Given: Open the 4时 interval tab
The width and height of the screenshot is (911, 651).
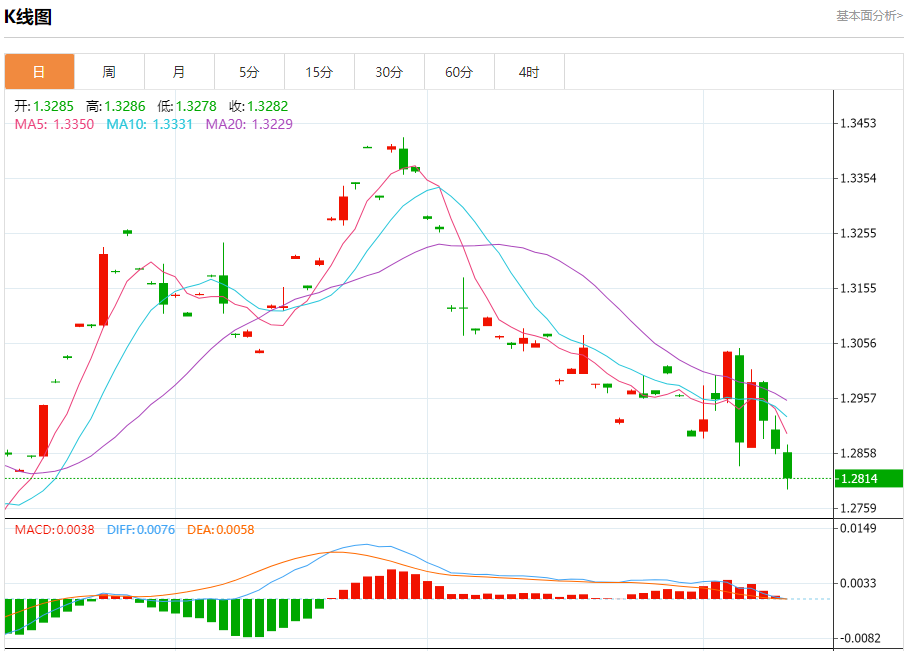Looking at the screenshot, I should [x=529, y=72].
